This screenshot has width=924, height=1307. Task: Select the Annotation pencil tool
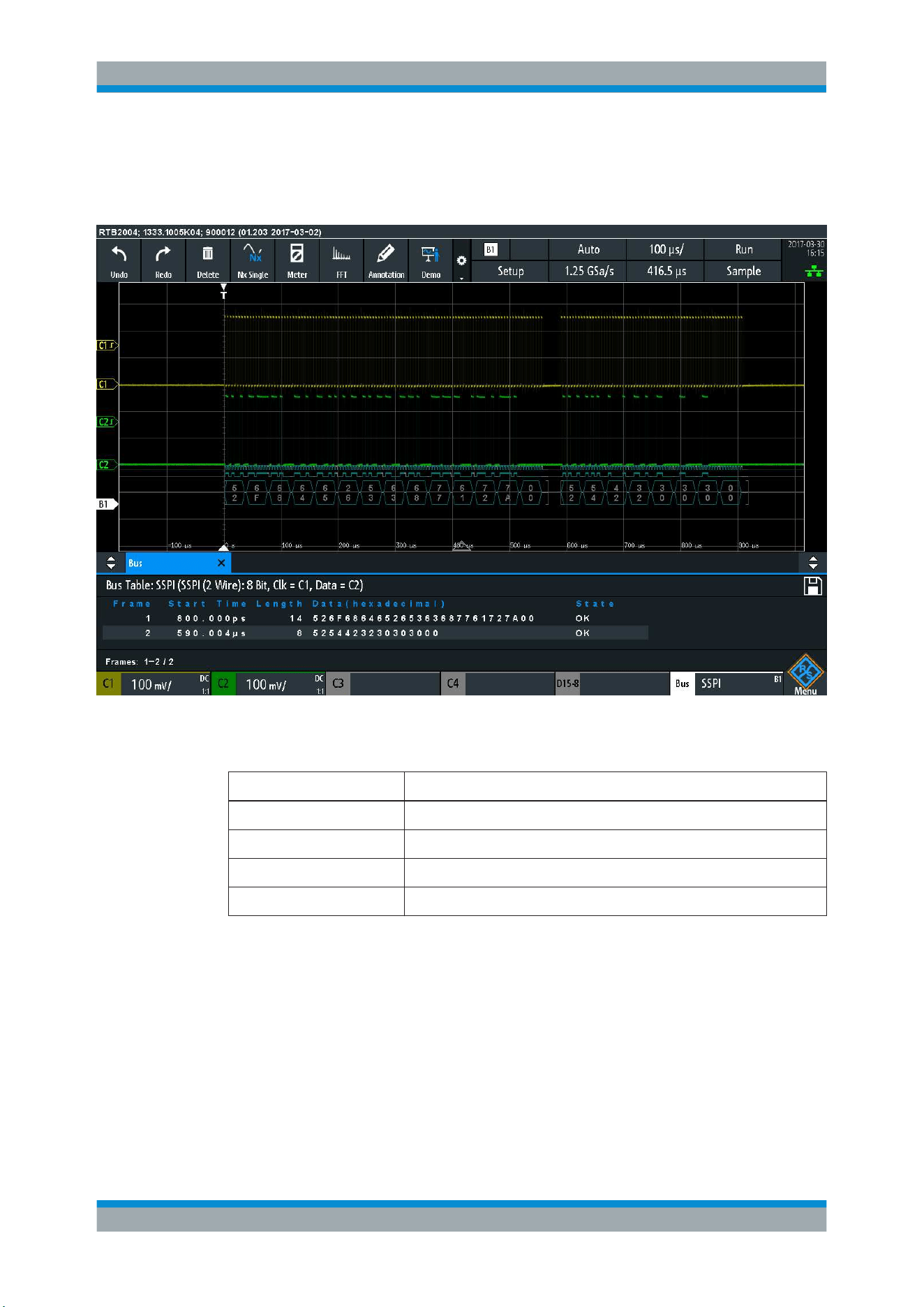[386, 261]
